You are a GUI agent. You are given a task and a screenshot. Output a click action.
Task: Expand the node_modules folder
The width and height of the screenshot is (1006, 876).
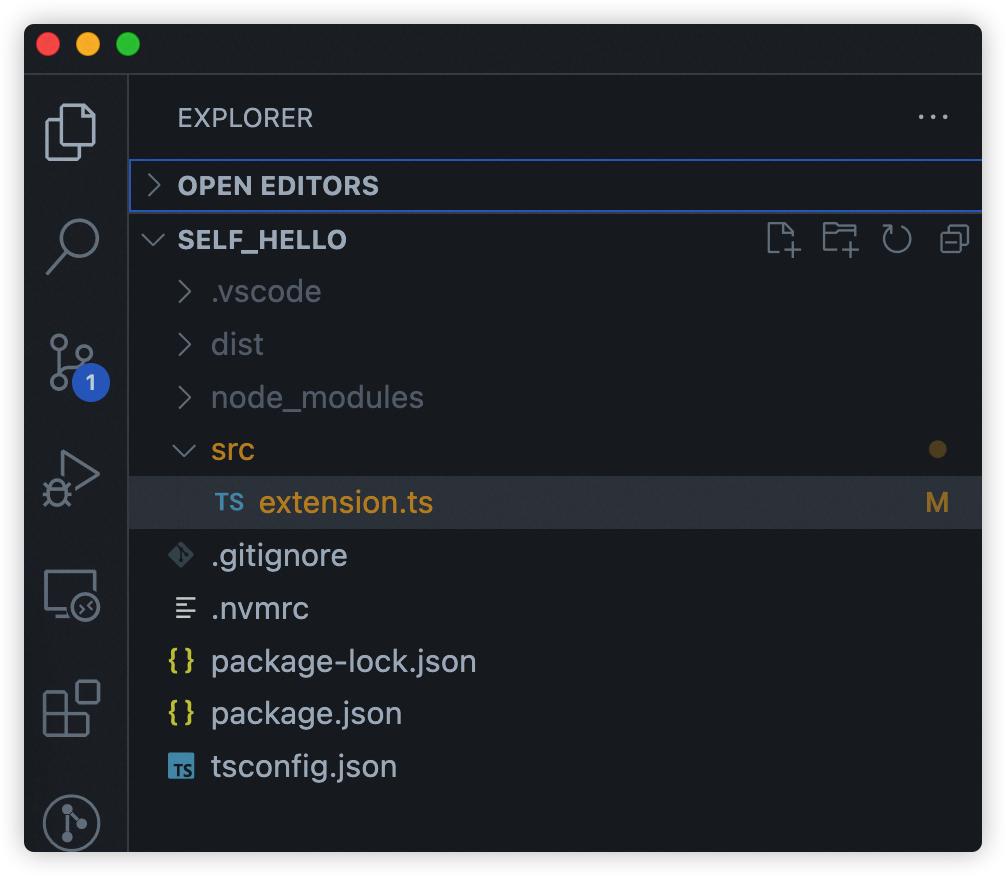coord(316,397)
